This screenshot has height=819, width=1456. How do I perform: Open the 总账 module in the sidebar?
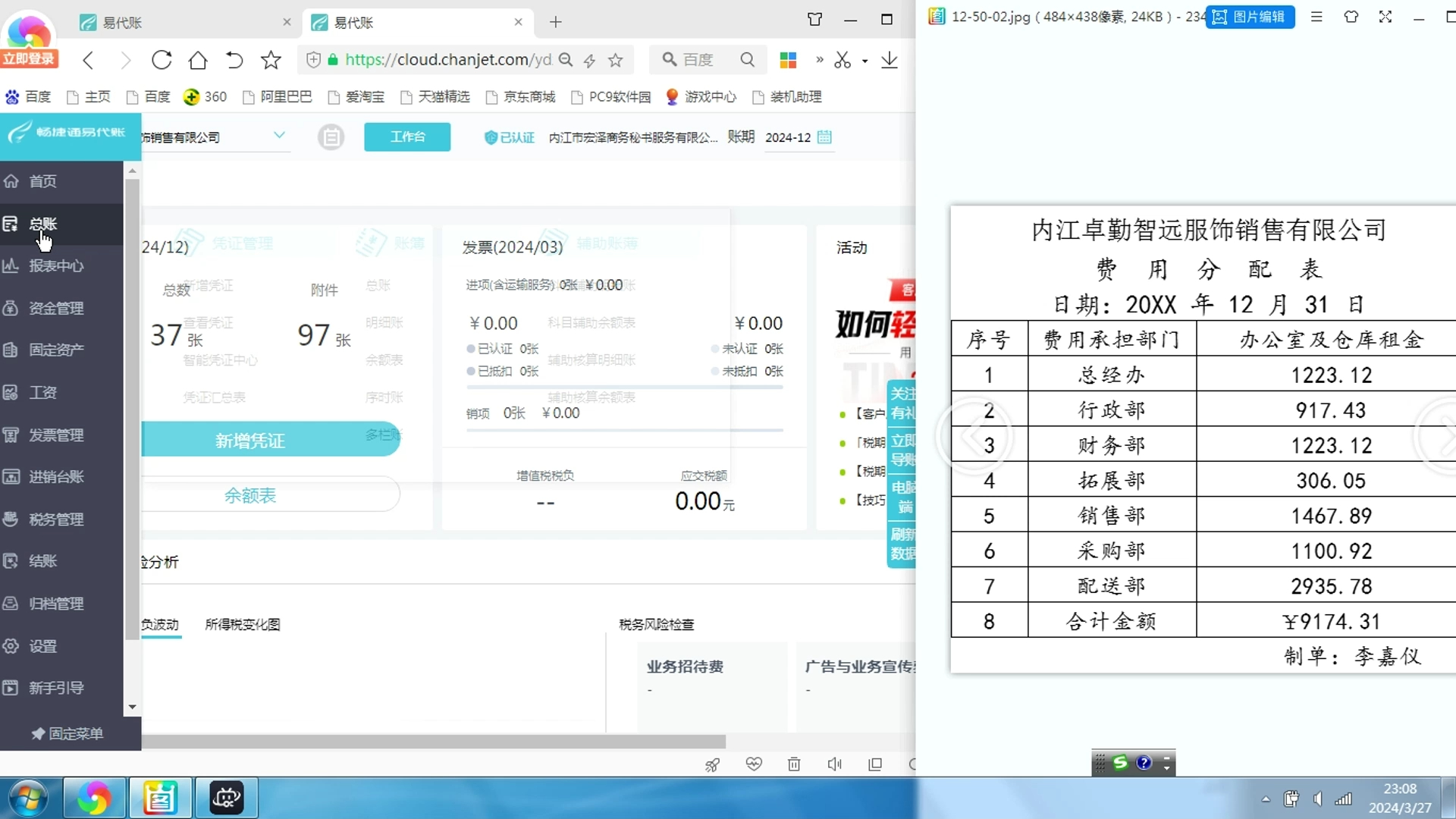(x=42, y=224)
